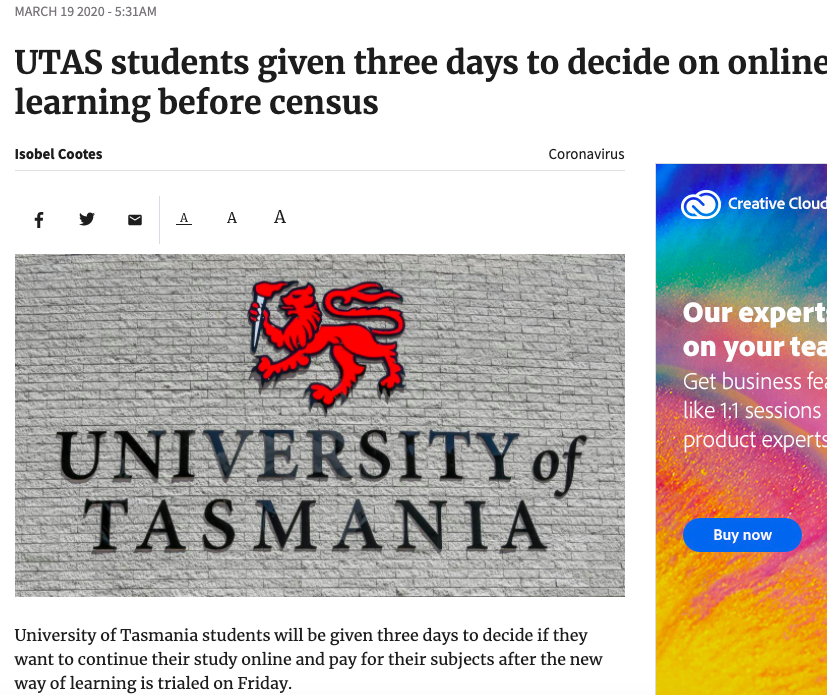
Task: Share the article via email icon
Action: [x=135, y=219]
